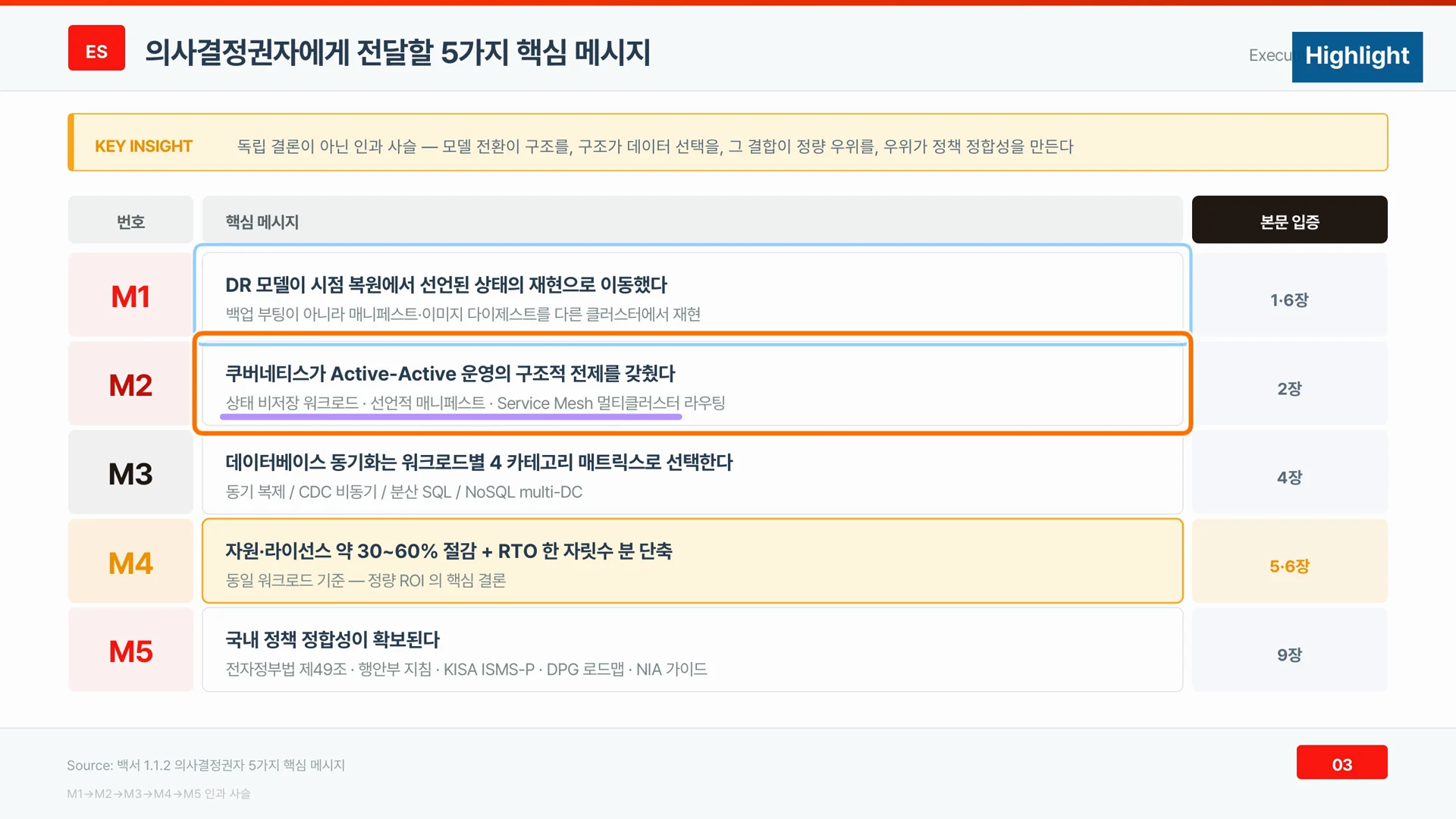Click the 본문 입증 column header
1456x819 pixels.
click(x=1289, y=220)
